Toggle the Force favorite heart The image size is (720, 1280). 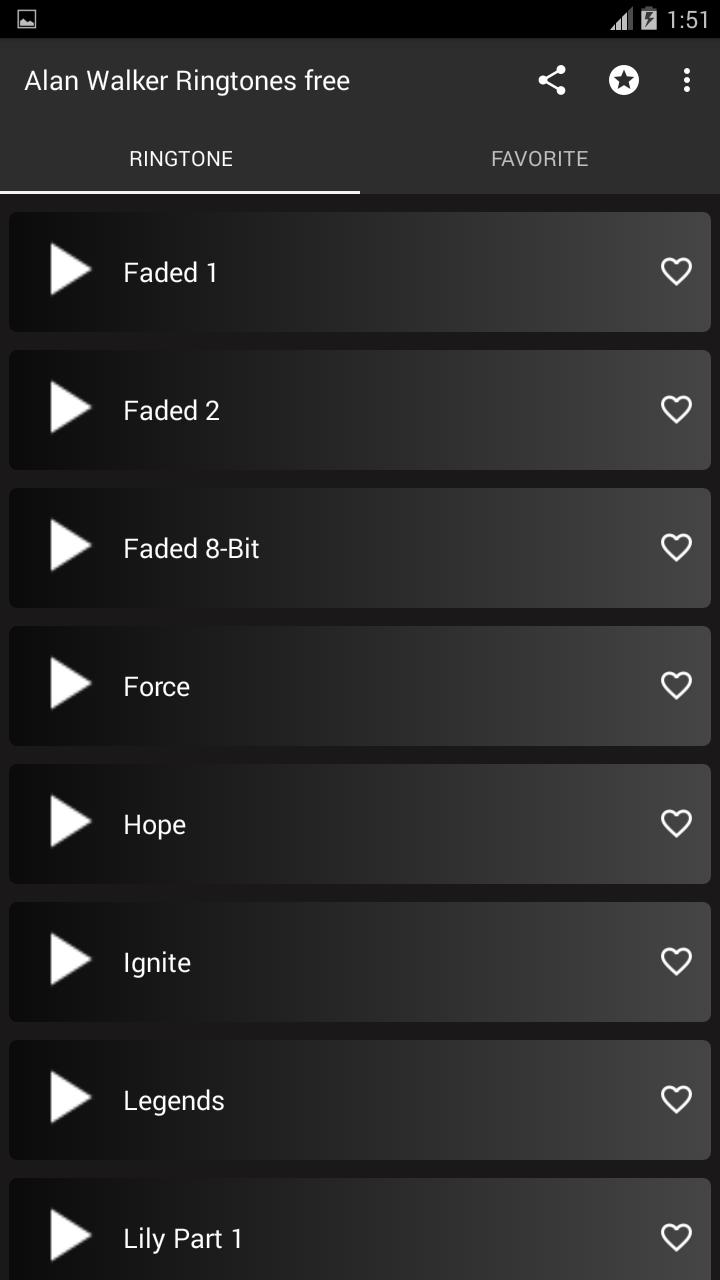pyautogui.click(x=677, y=685)
